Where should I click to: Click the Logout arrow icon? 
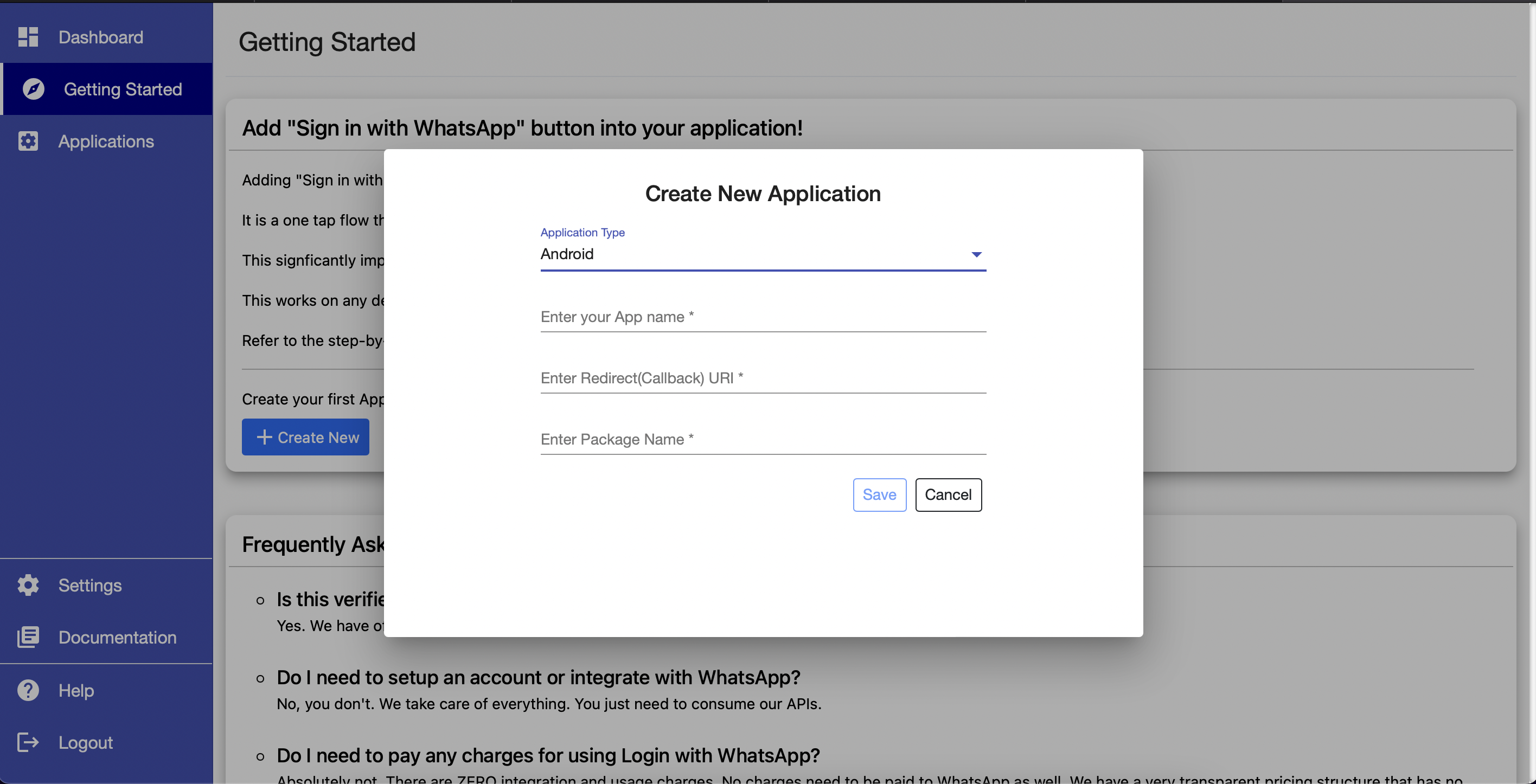point(28,742)
